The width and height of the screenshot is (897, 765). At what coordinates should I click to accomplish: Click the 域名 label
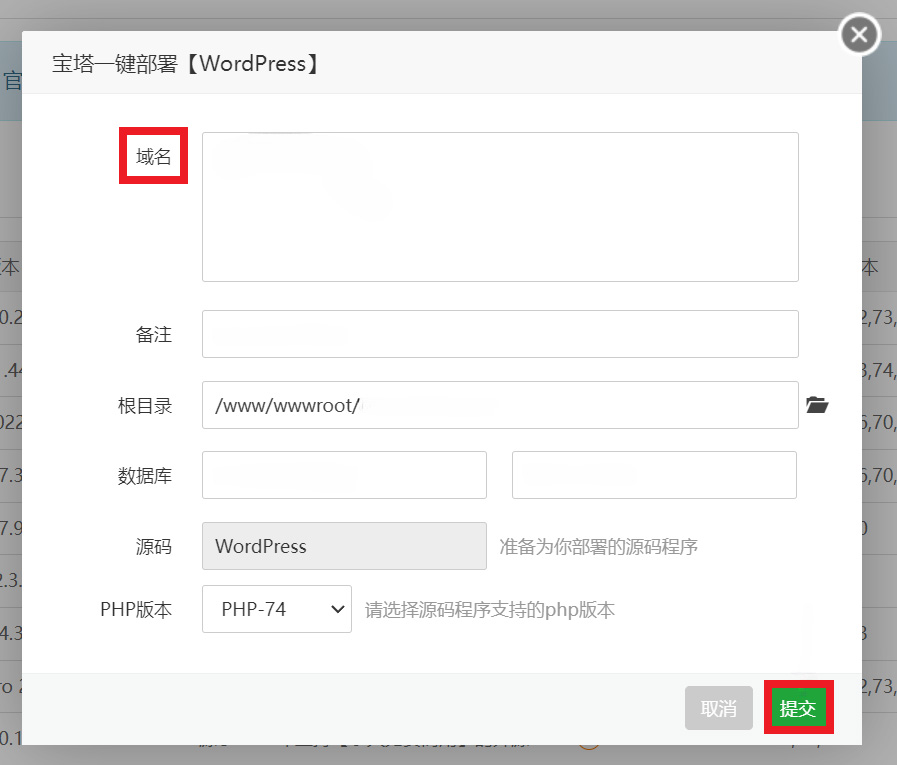pyautogui.click(x=153, y=156)
